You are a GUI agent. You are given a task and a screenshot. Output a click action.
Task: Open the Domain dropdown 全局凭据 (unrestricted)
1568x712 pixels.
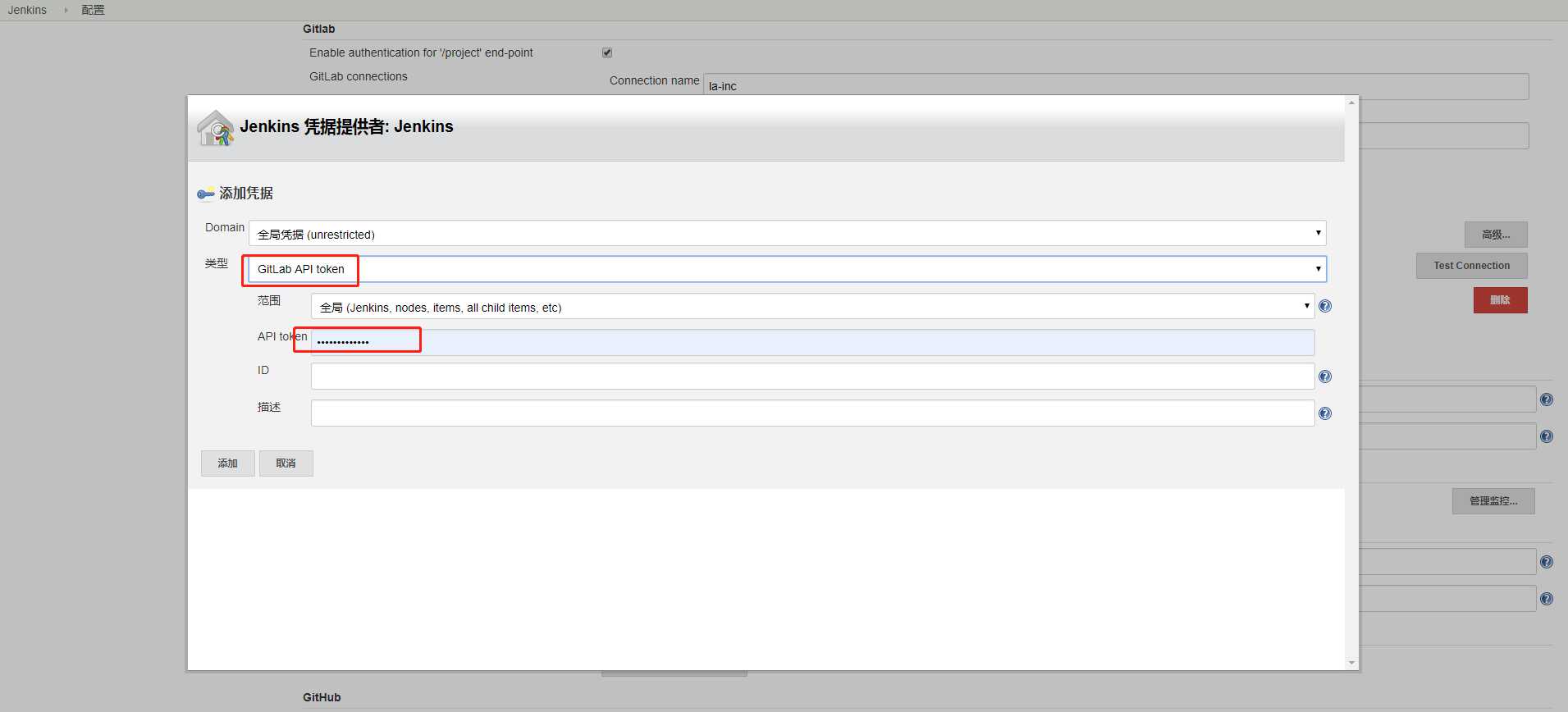(787, 234)
